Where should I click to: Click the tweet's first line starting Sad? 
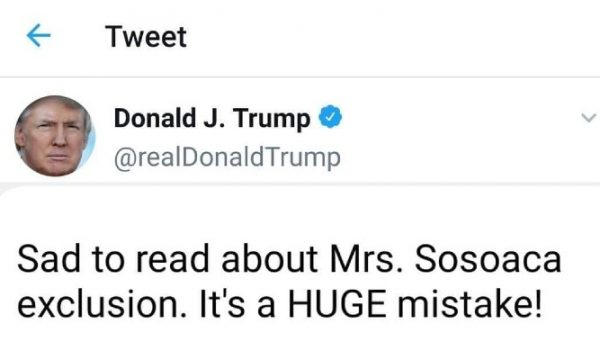point(289,259)
